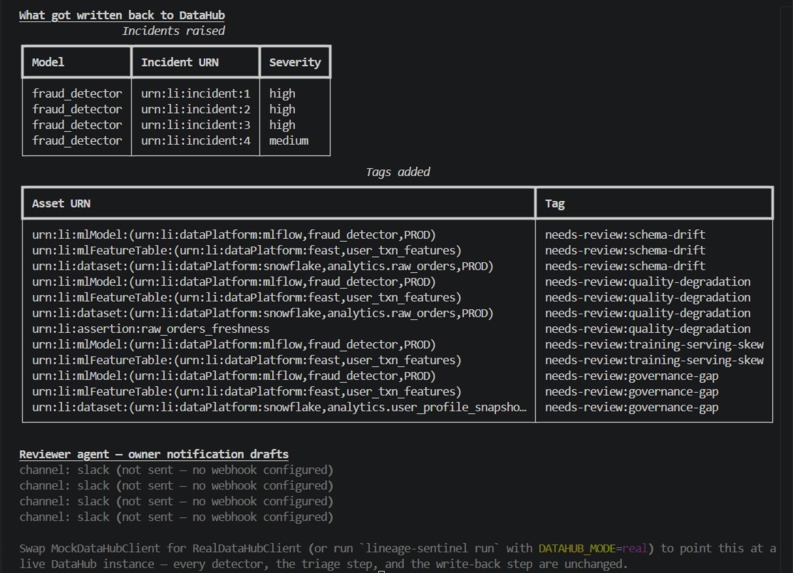This screenshot has height=573, width=793.
Task: Click quality-degradation tag beside raw_orders_freshness assertion
Action: [x=648, y=329]
